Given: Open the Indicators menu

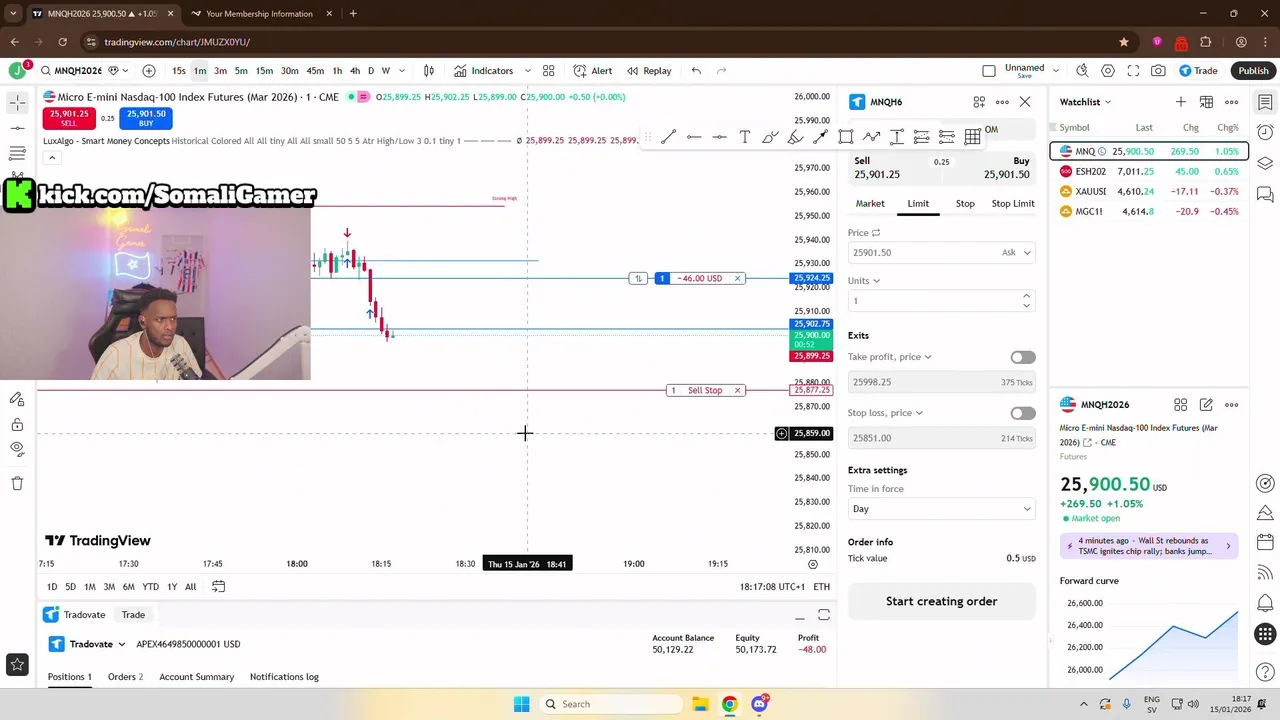Looking at the screenshot, I should 483,71.
